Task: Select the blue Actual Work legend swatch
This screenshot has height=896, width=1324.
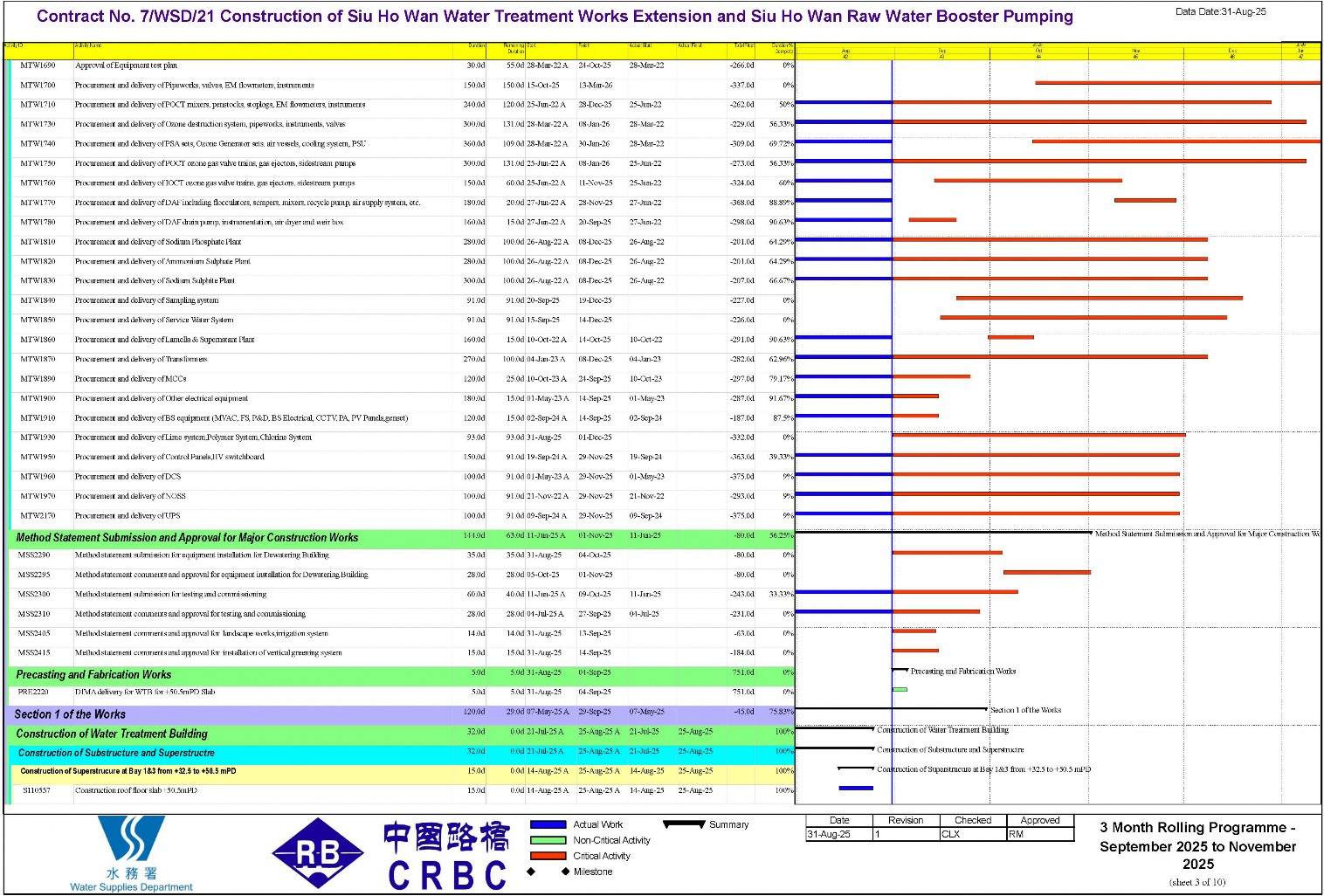Action: (x=548, y=824)
